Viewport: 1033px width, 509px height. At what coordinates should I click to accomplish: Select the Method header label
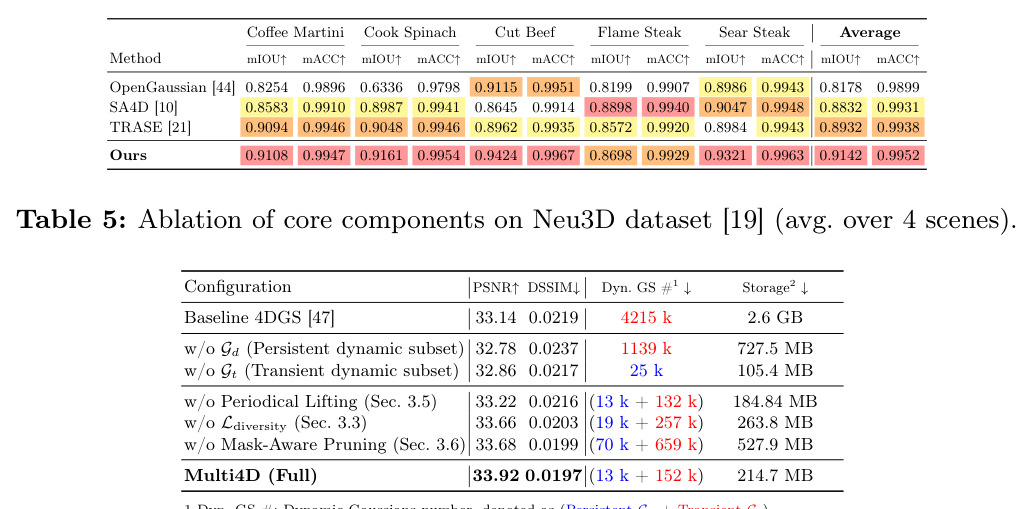point(135,58)
